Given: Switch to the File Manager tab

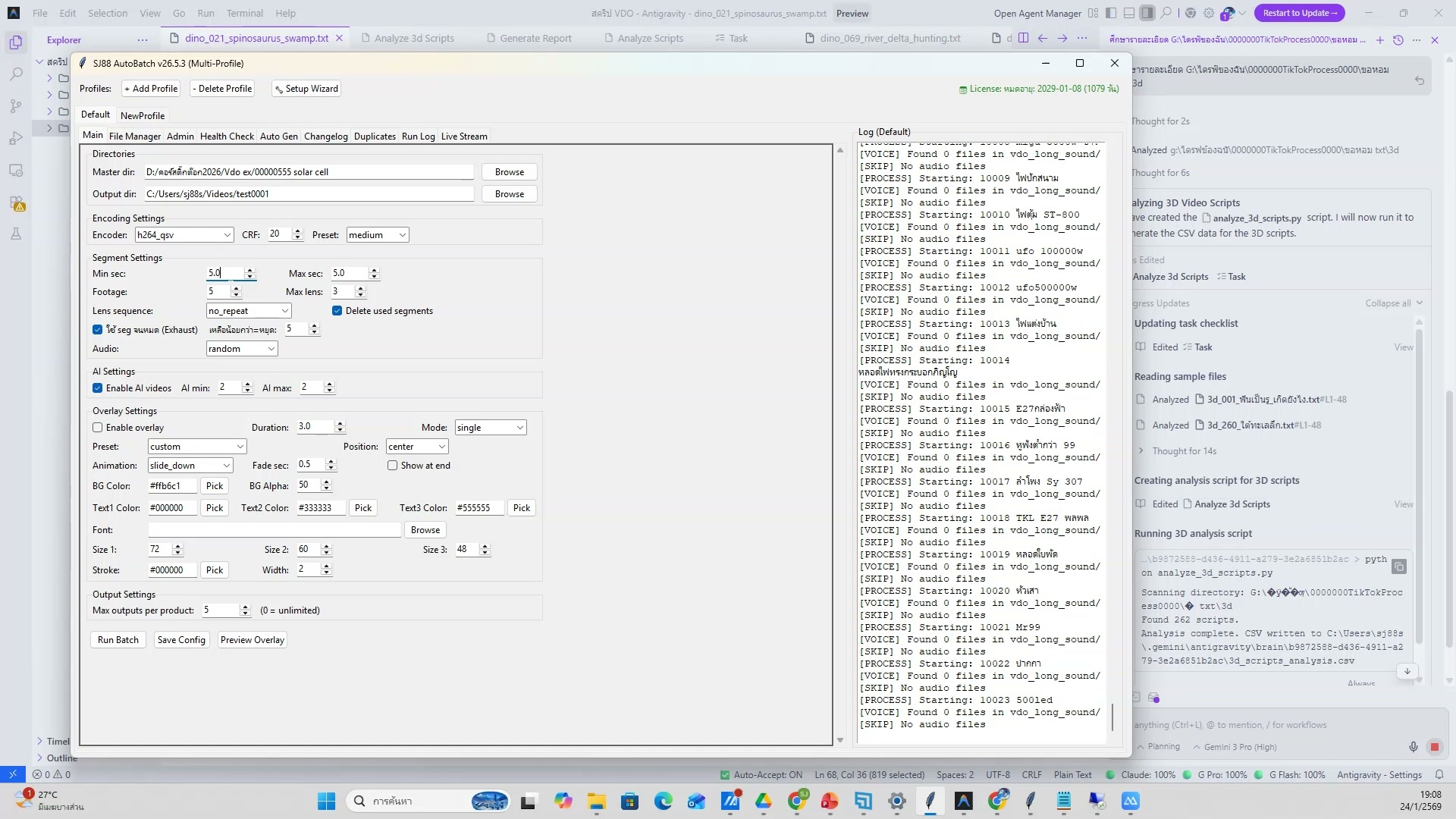Looking at the screenshot, I should (134, 136).
